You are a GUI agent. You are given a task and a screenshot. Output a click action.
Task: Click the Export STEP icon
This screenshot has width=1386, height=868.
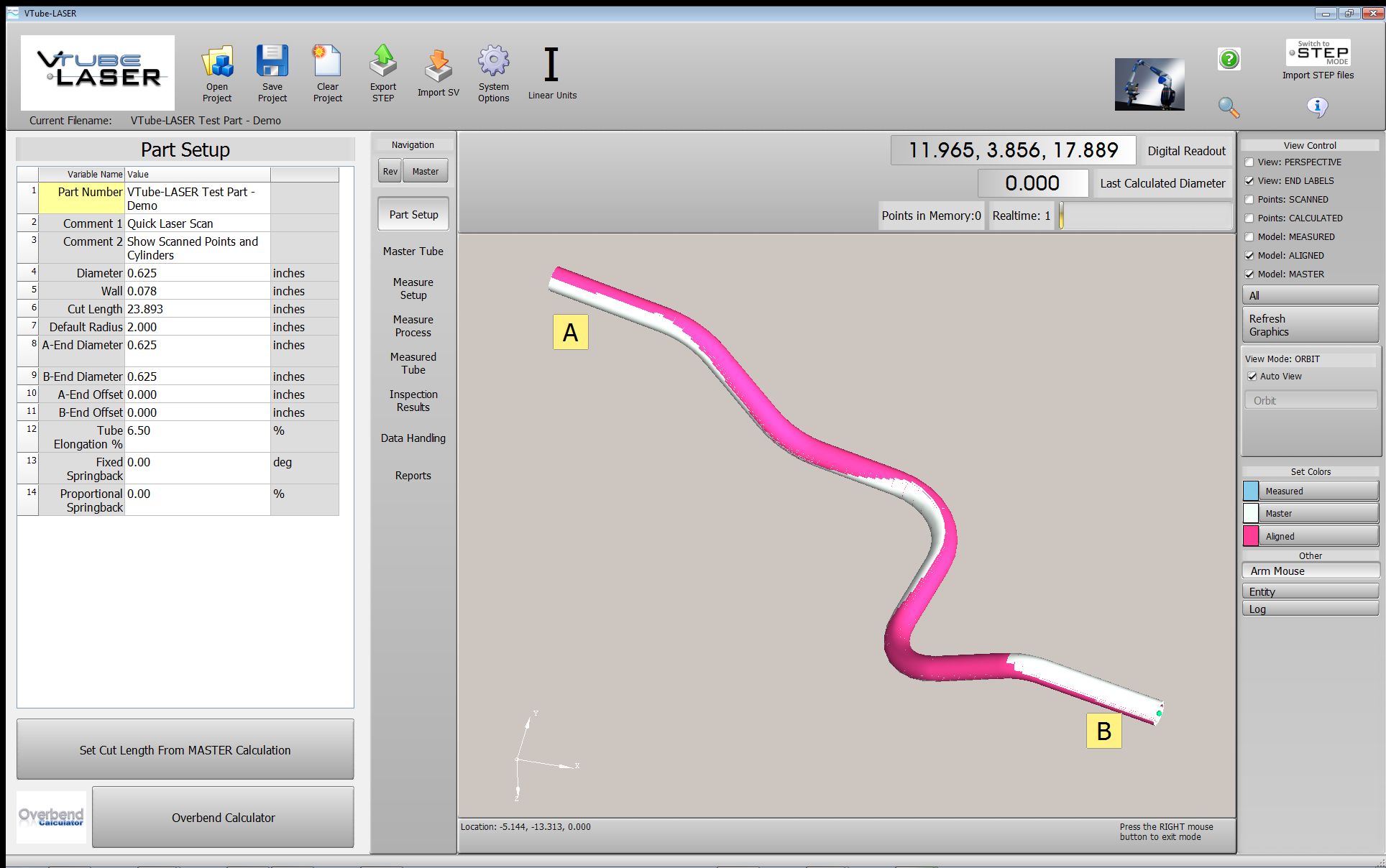point(383,62)
